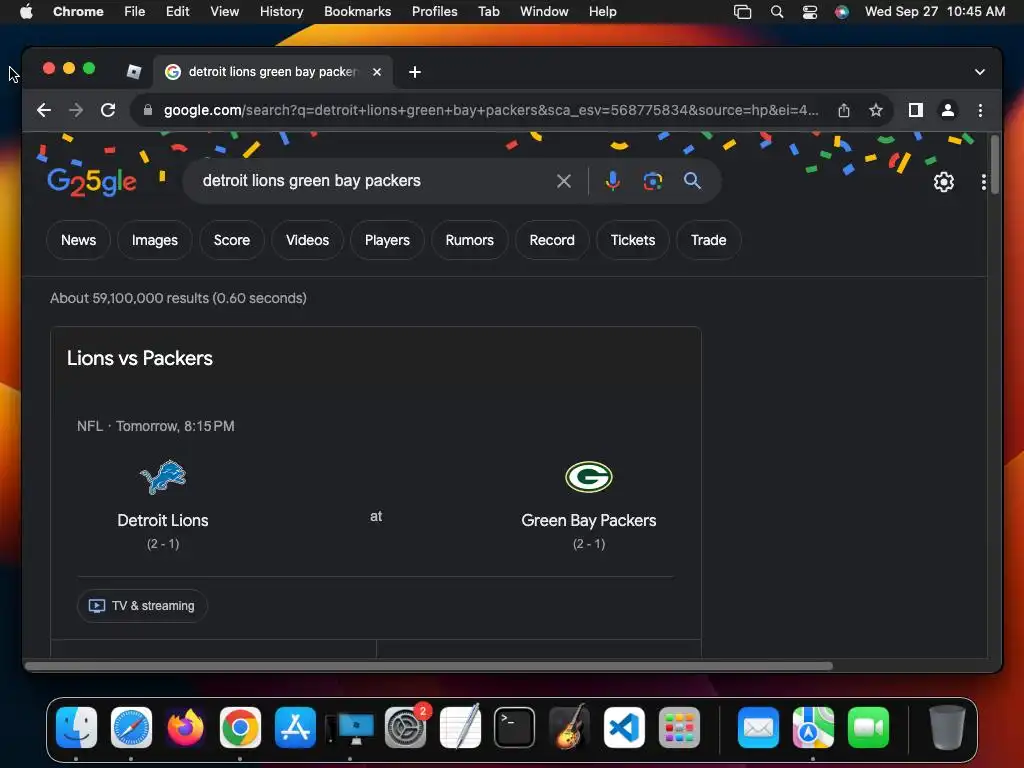Open the Green Bay Packers team name
Viewport: 1024px width, 768px height.
point(588,520)
